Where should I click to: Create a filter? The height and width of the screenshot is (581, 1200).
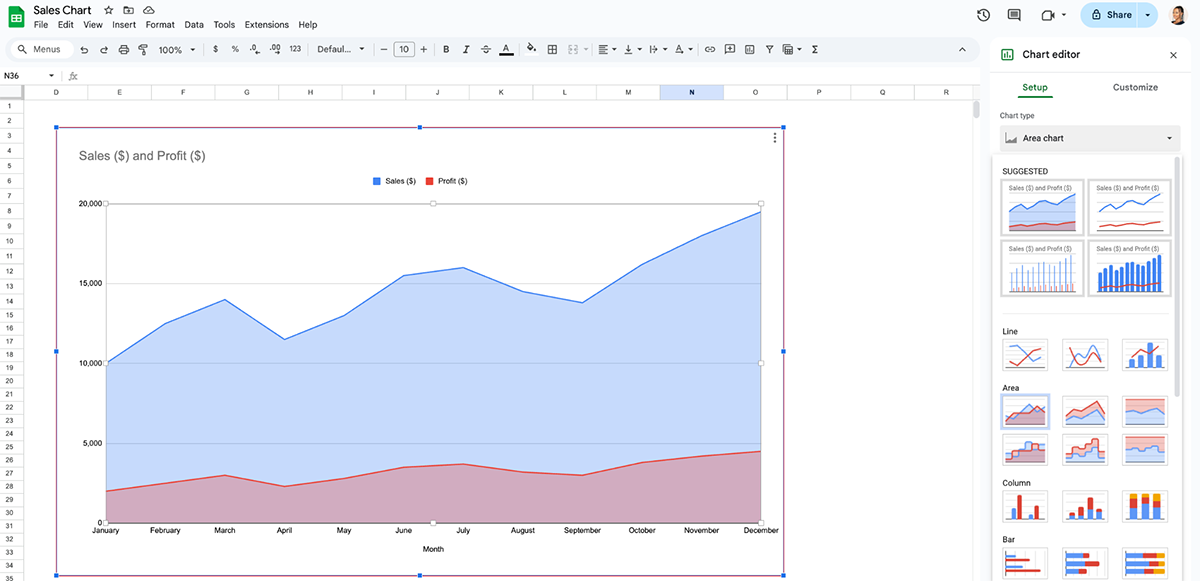(769, 48)
